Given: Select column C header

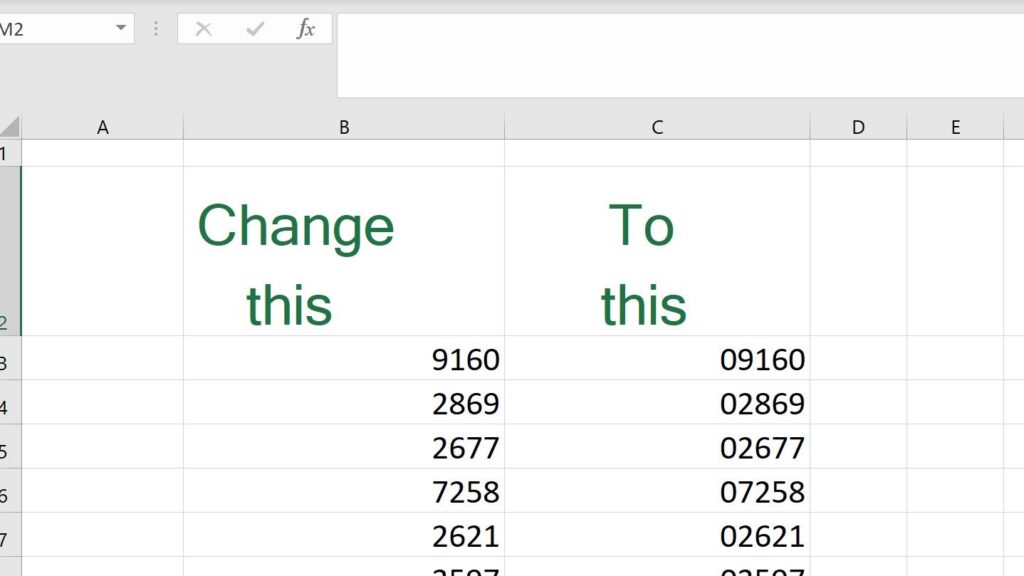Looking at the screenshot, I should [657, 127].
